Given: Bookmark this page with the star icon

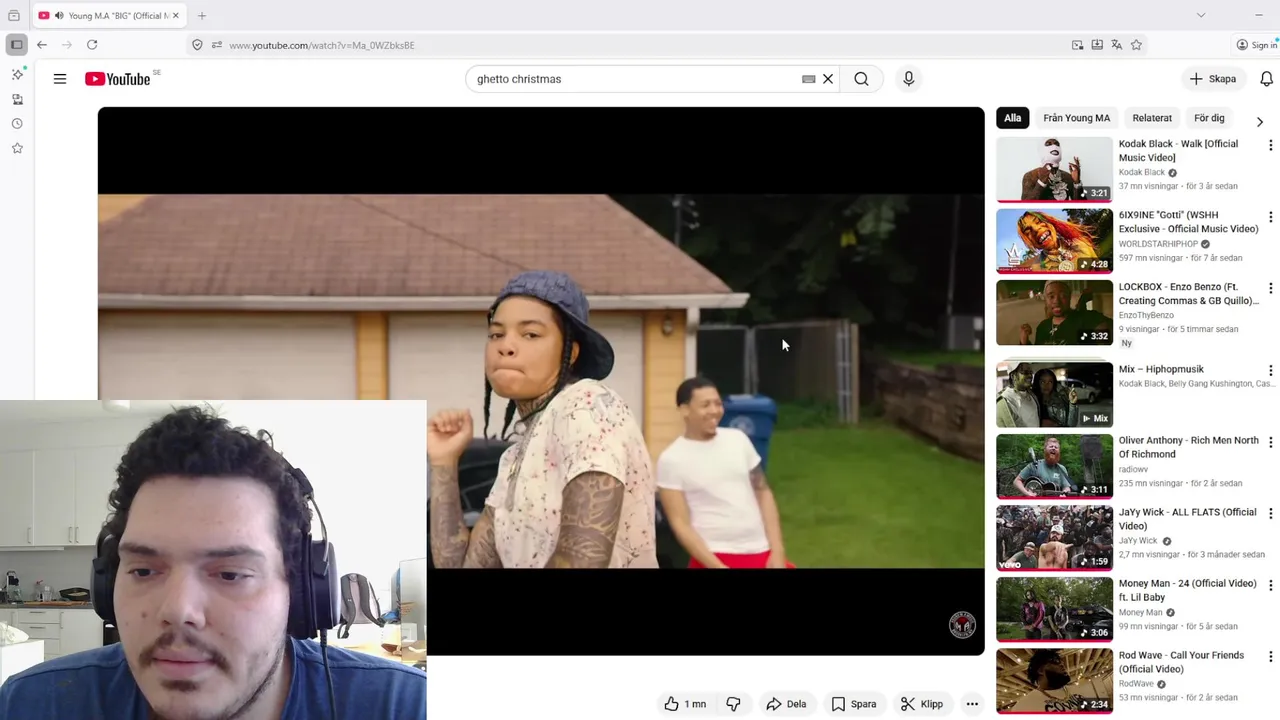Looking at the screenshot, I should [1136, 45].
